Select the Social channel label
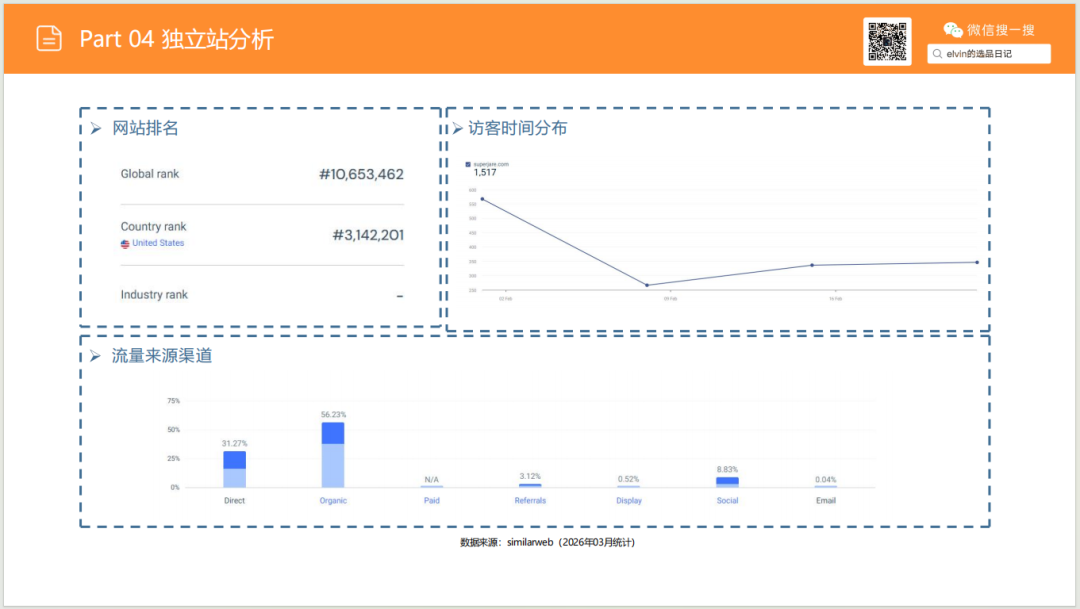This screenshot has height=609, width=1080. 727,500
